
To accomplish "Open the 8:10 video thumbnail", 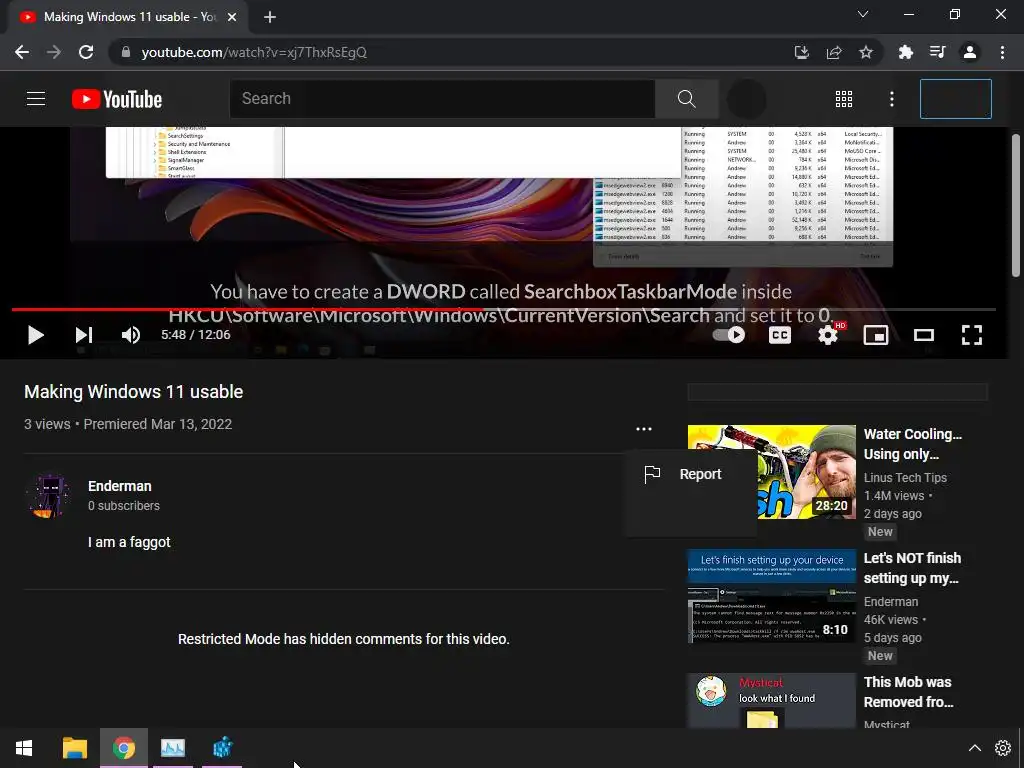I will coord(771,596).
